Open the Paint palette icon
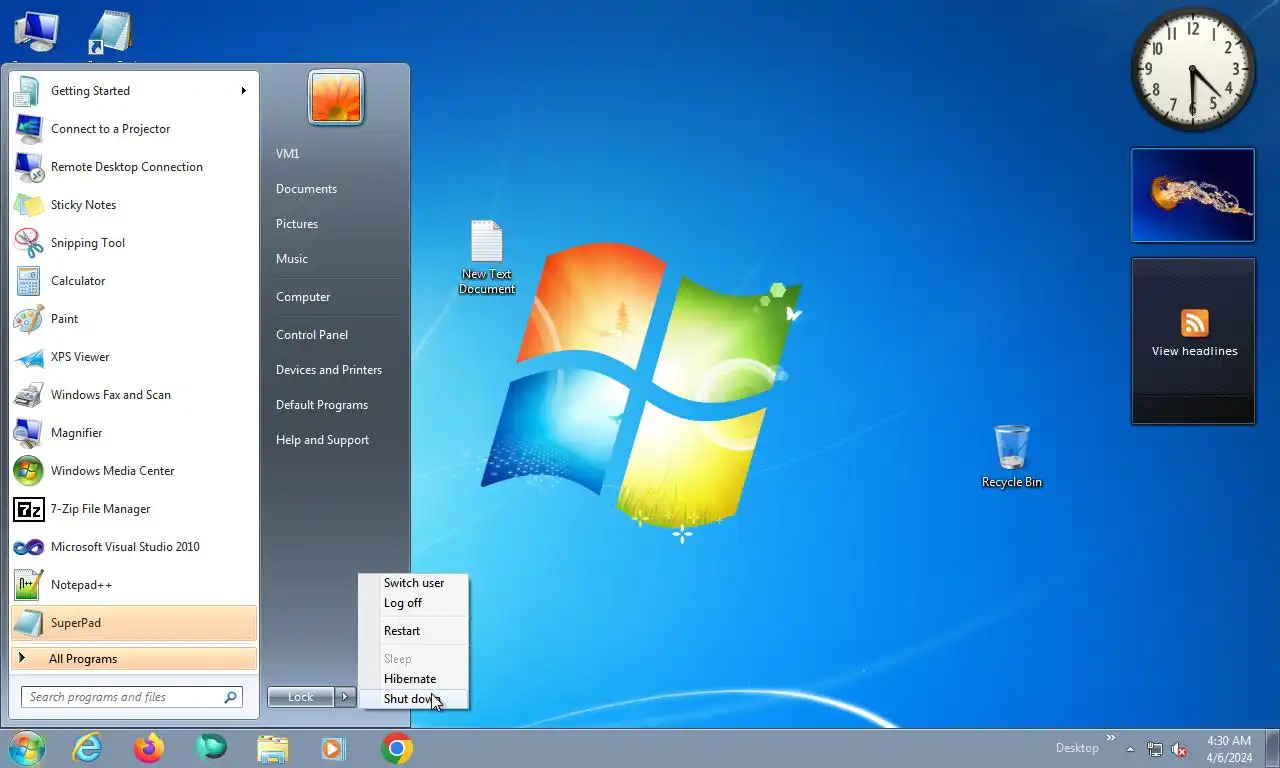This screenshot has height=768, width=1280. (x=28, y=319)
